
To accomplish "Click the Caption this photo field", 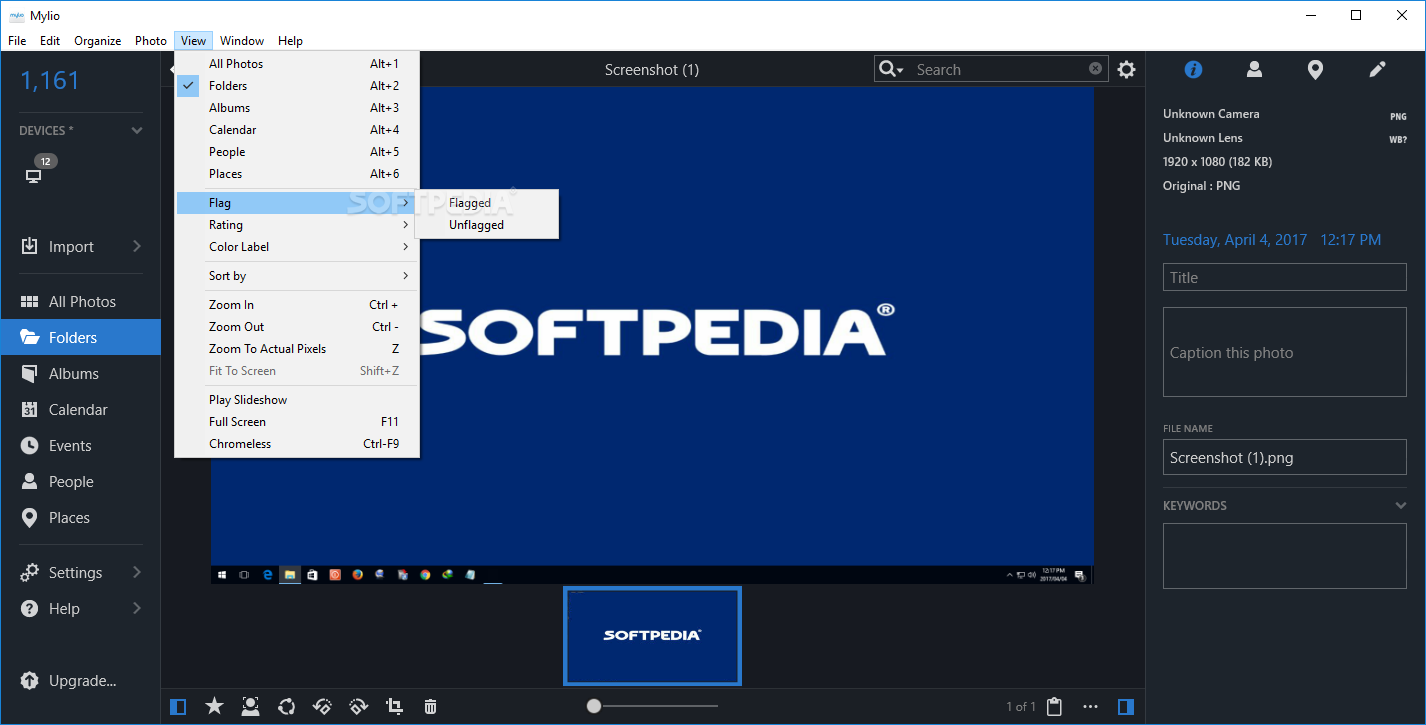I will pos(1285,352).
